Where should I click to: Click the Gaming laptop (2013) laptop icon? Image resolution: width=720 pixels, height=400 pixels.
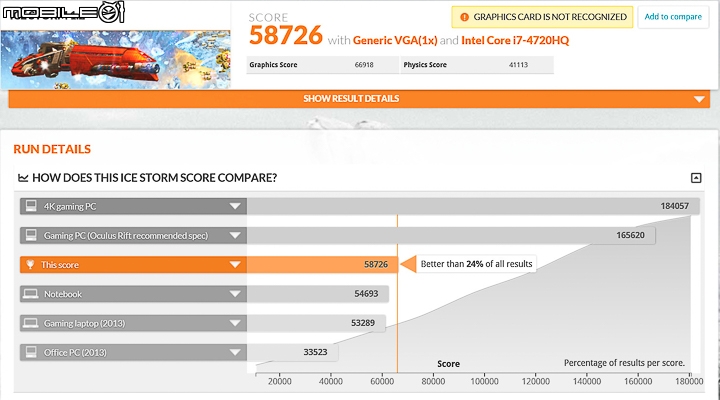point(31,323)
